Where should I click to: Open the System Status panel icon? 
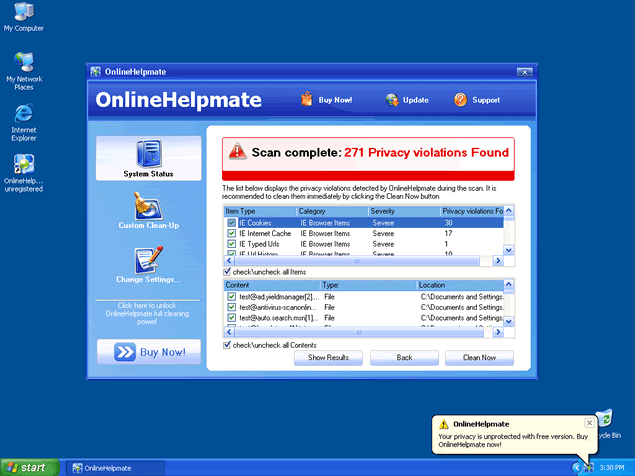pyautogui.click(x=148, y=155)
